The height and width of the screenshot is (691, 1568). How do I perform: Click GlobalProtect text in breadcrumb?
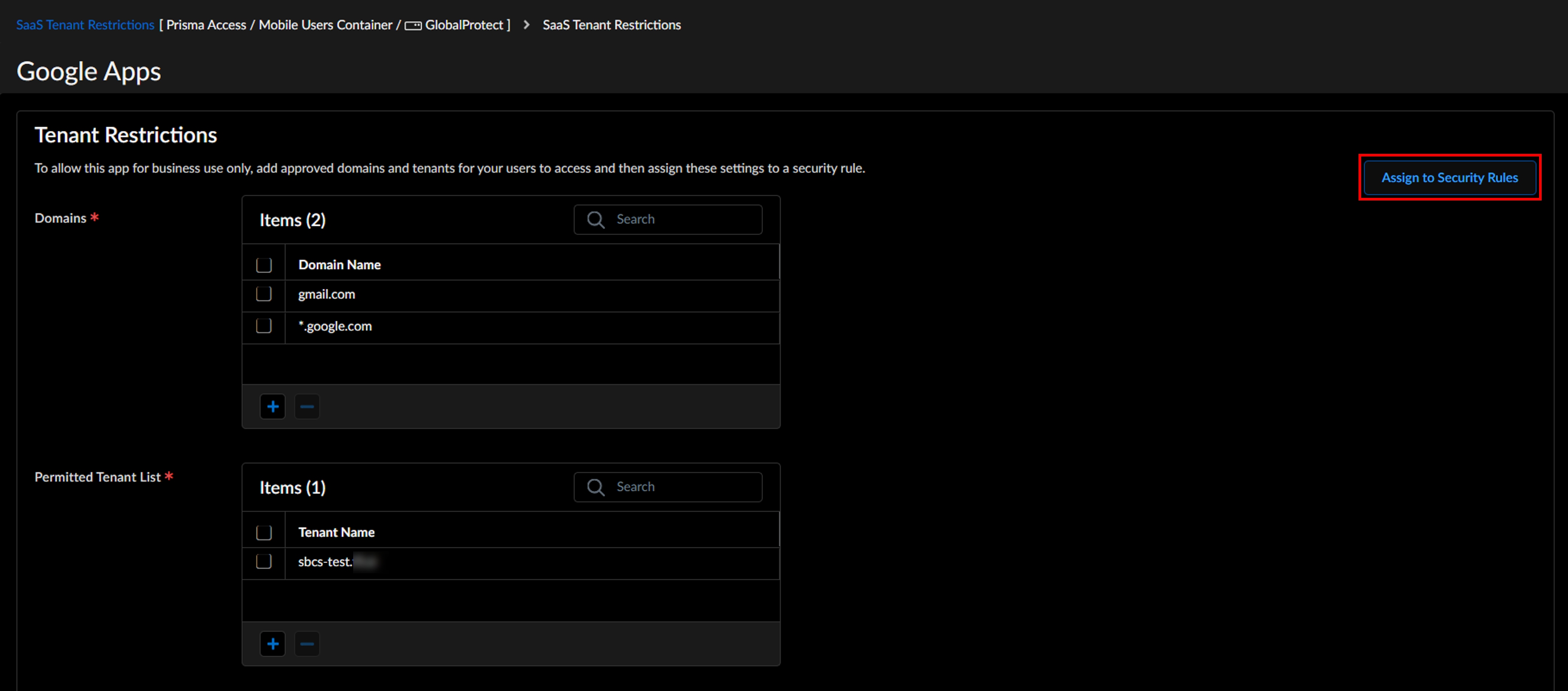464,25
